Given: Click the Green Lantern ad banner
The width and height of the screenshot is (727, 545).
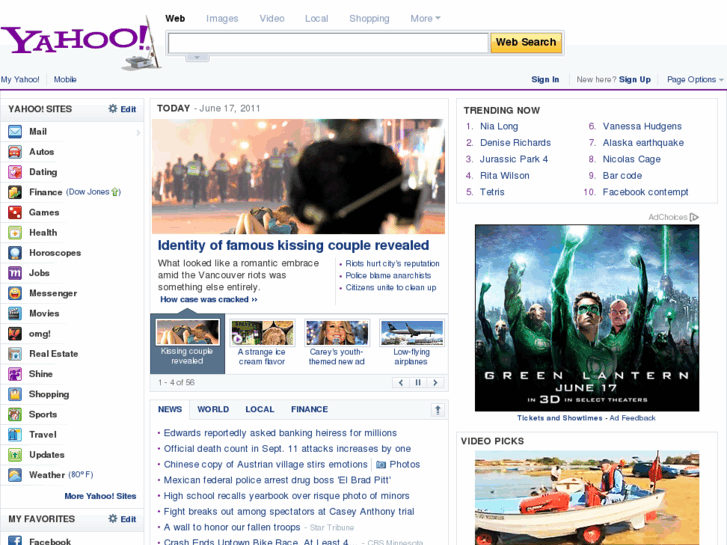Looking at the screenshot, I should click(587, 318).
